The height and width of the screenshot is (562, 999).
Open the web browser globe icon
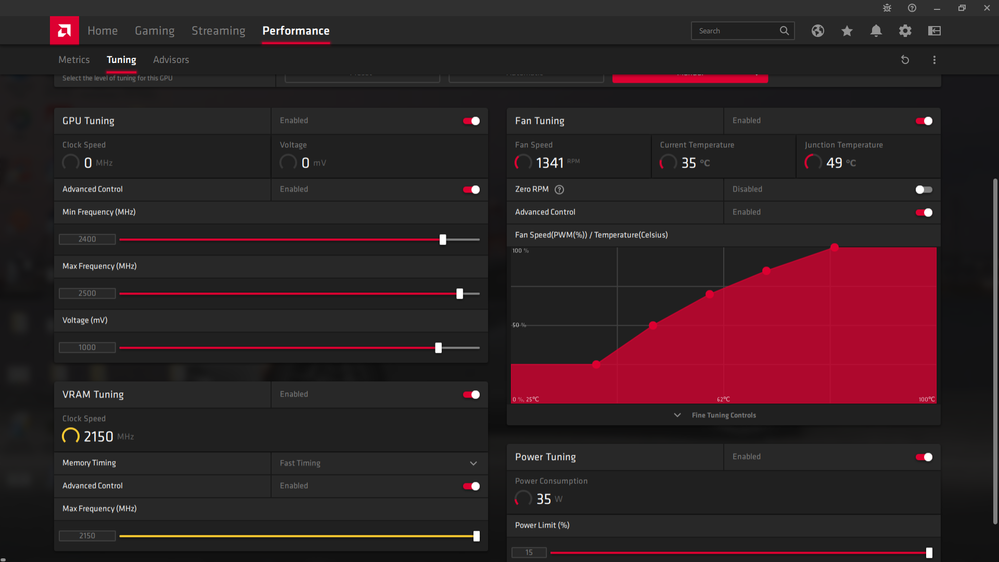click(818, 31)
